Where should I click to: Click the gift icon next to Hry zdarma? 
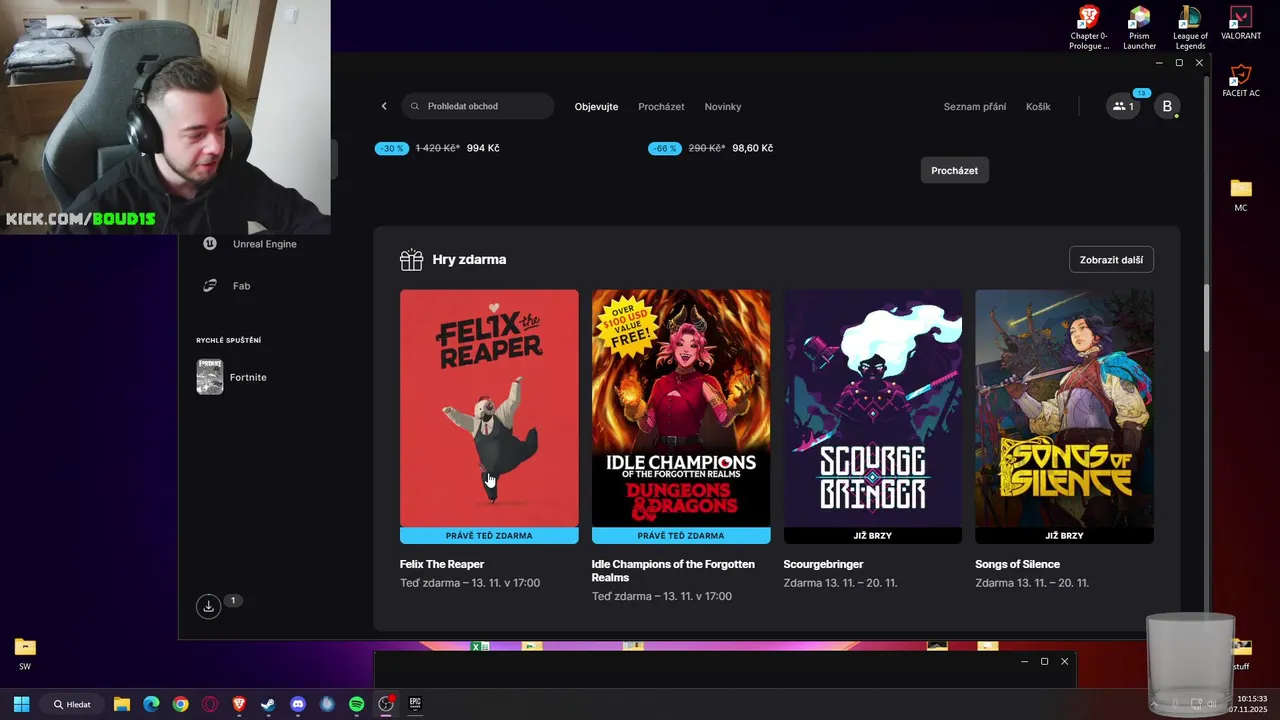(x=411, y=260)
